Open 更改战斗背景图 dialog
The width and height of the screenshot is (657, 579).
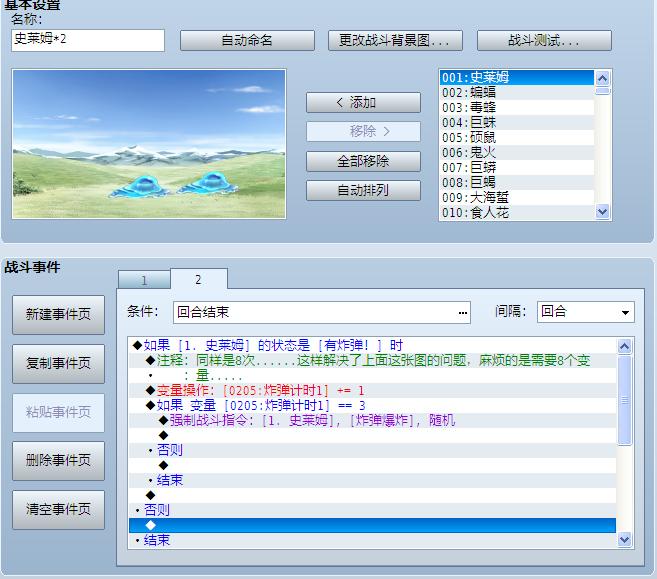pos(395,40)
